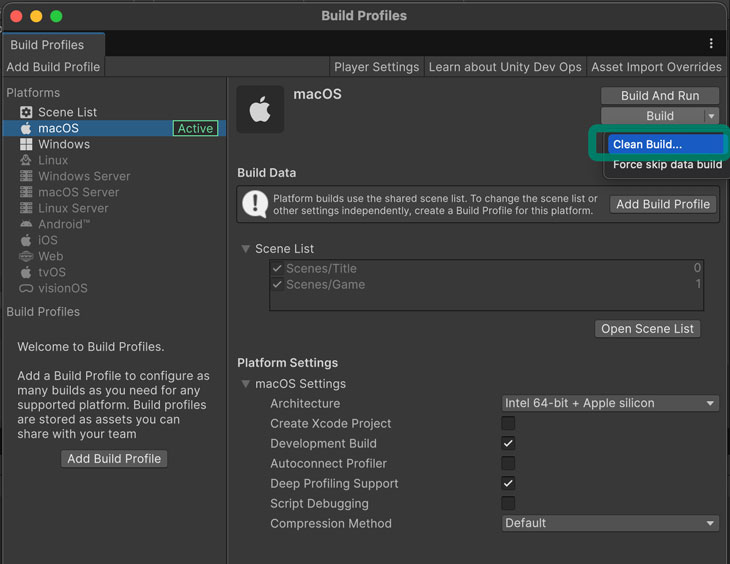Click the Web platform icon
Screen dimensions: 730x564
(x=26, y=256)
